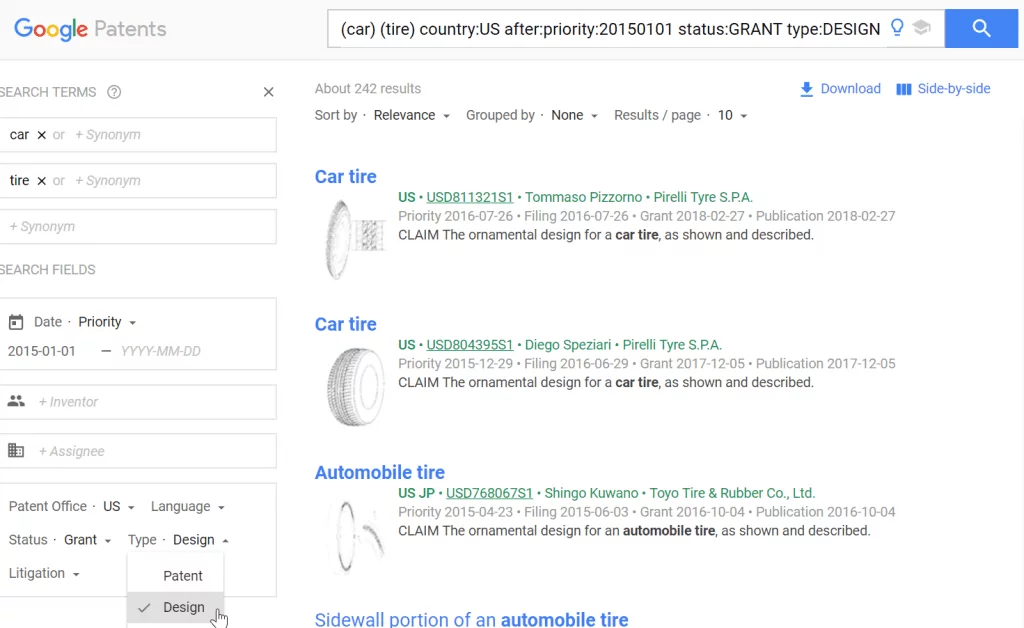This screenshot has height=628, width=1024.
Task: Remove the 'tire' search term
Action: 41,181
